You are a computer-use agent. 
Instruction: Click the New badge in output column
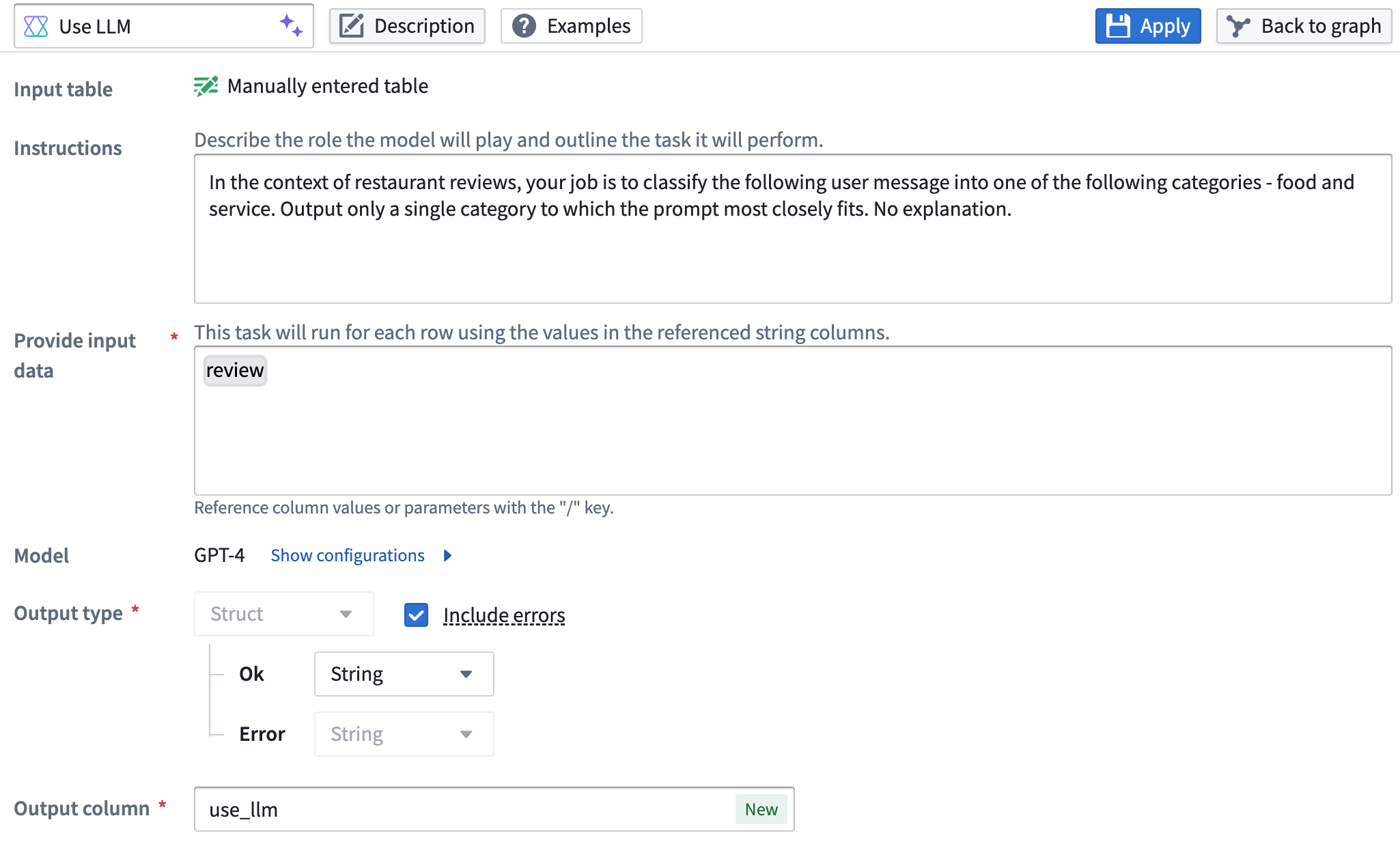tap(761, 809)
